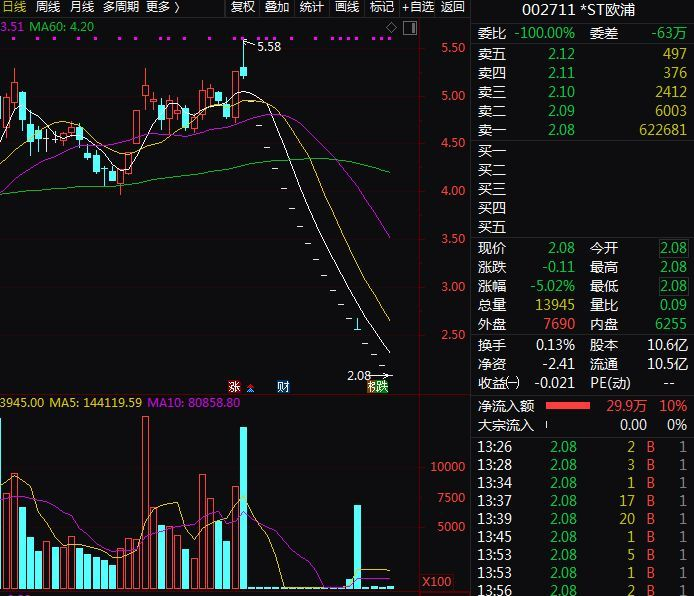Toggle the 标记 marking option
This screenshot has height=596, width=694.
[381, 7]
